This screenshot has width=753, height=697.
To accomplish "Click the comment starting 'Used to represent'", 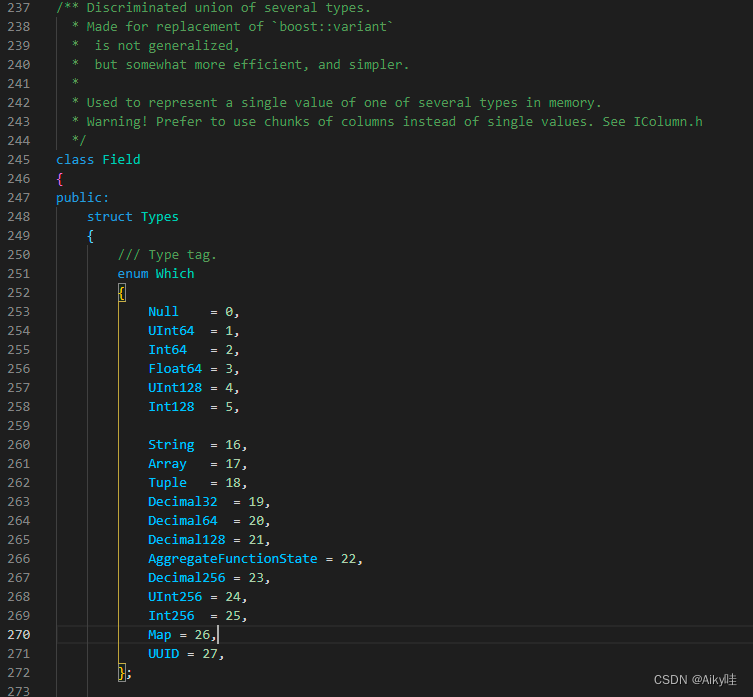I will pyautogui.click(x=344, y=103).
